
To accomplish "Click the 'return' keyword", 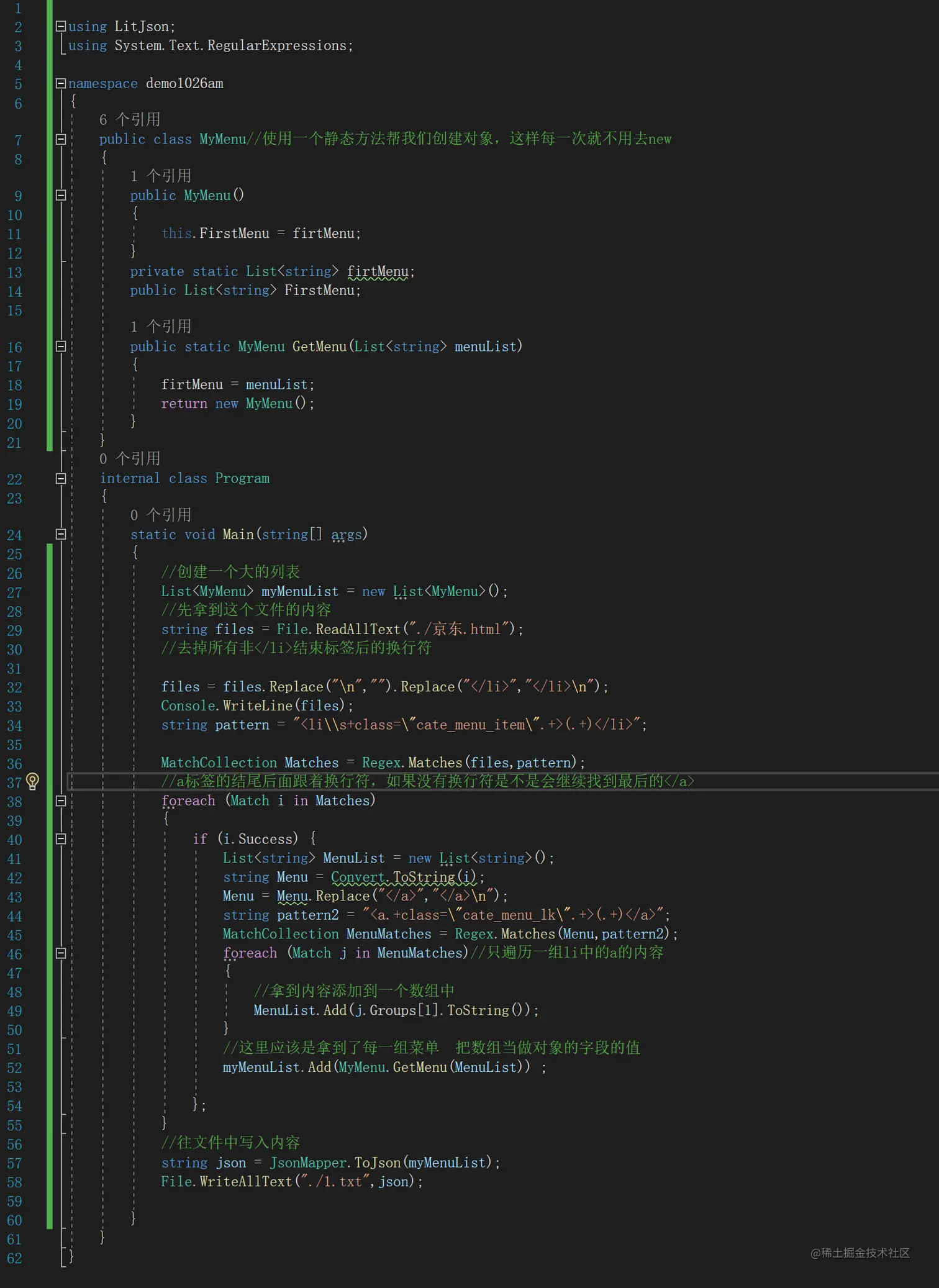I will [x=184, y=404].
